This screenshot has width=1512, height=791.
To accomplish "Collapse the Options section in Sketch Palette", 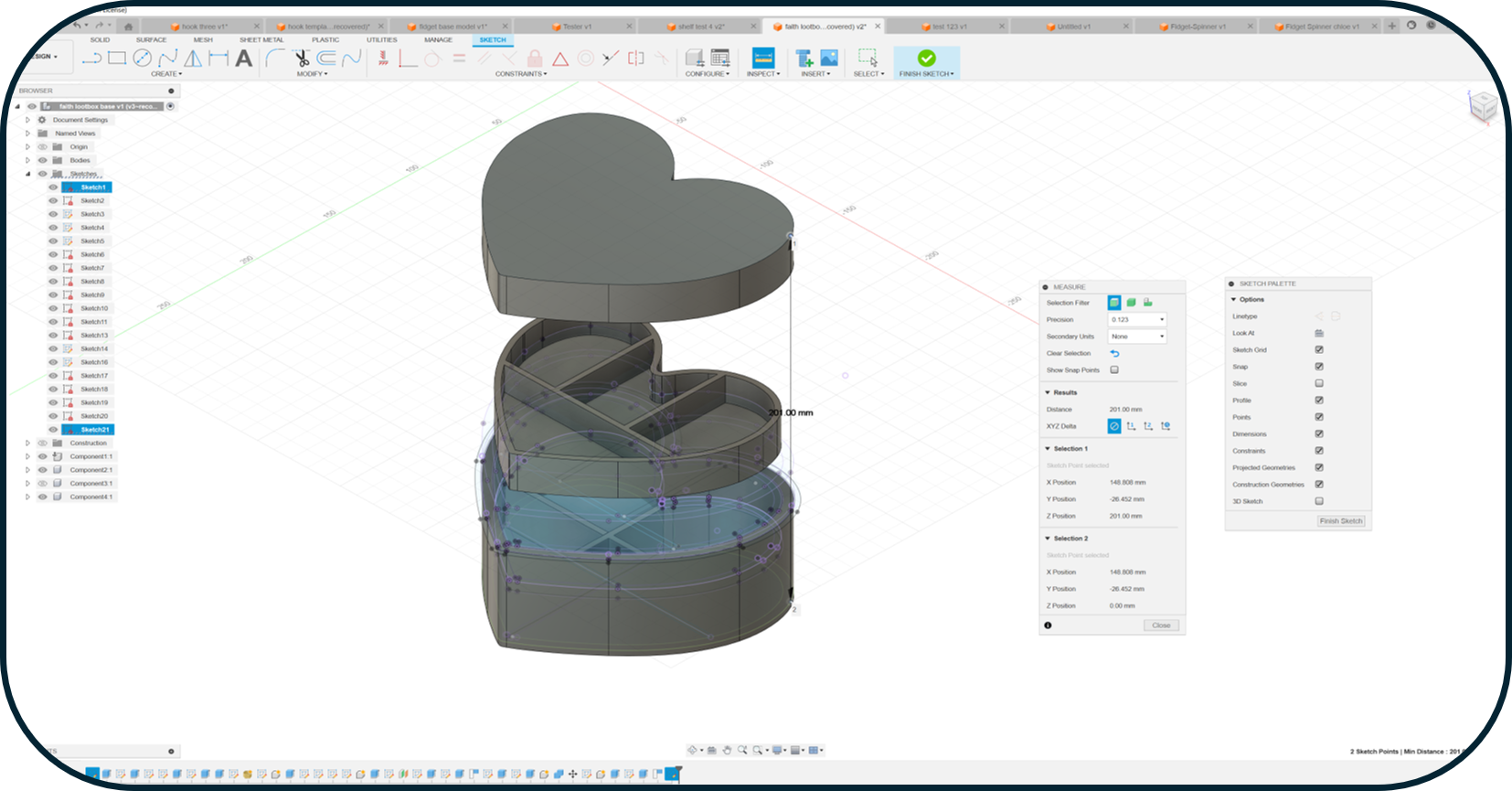I will coord(1233,299).
